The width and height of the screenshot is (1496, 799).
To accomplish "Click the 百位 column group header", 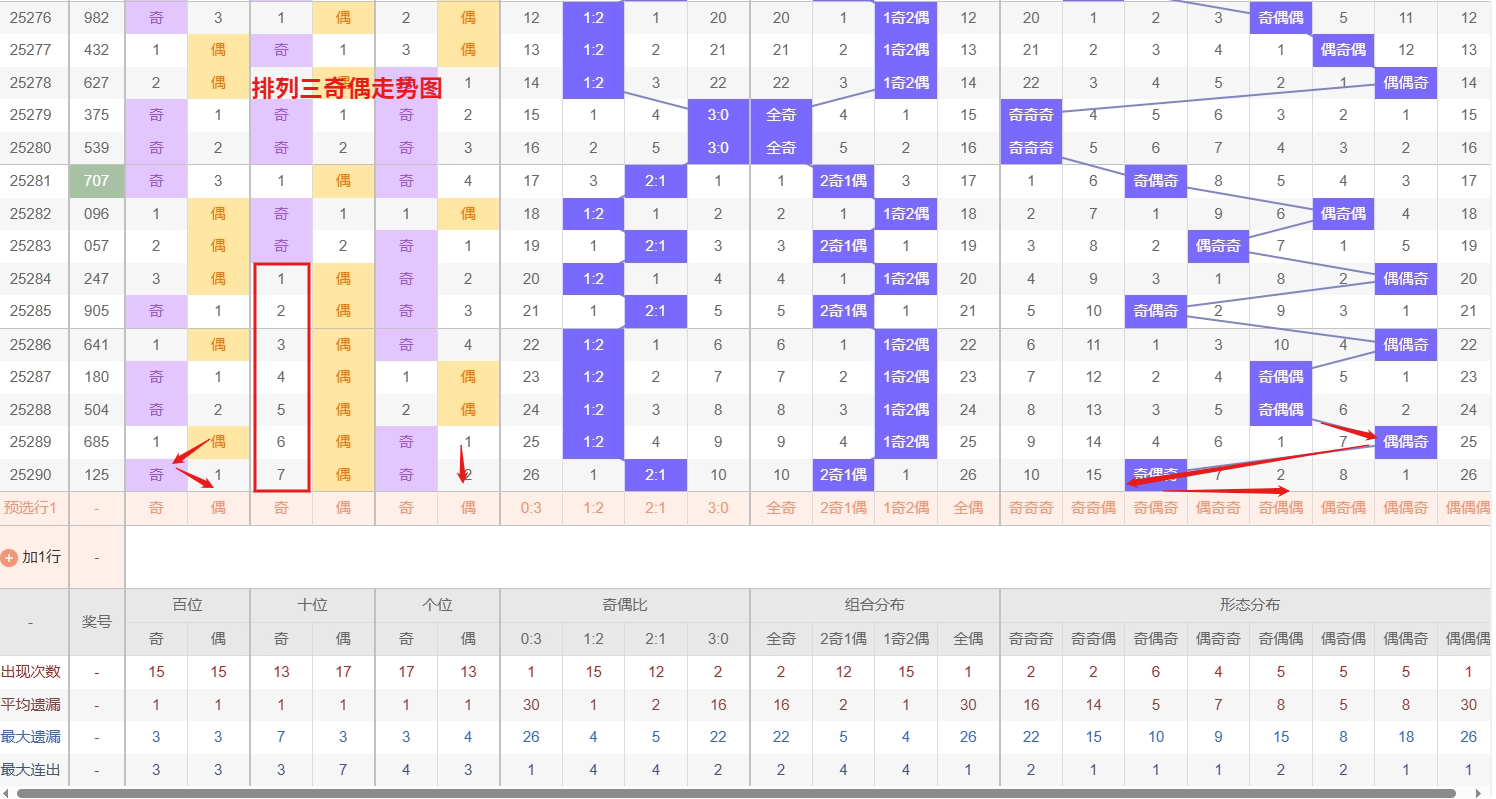I will [187, 605].
